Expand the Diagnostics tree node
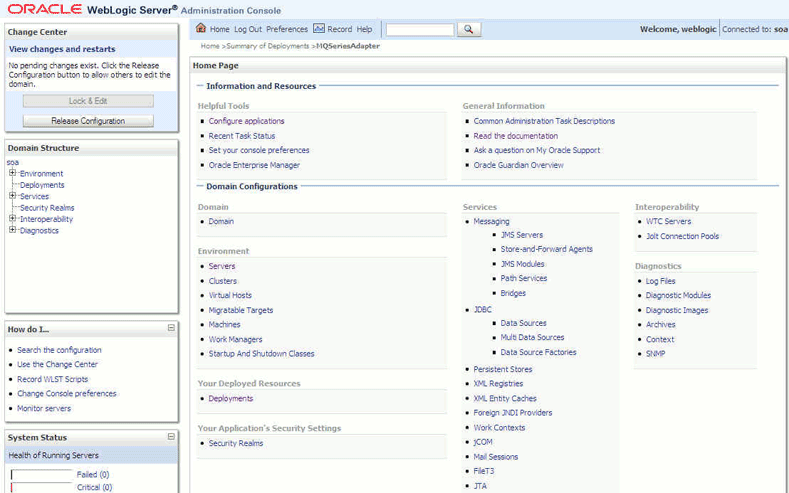Image resolution: width=789 pixels, height=493 pixels. (x=13, y=230)
